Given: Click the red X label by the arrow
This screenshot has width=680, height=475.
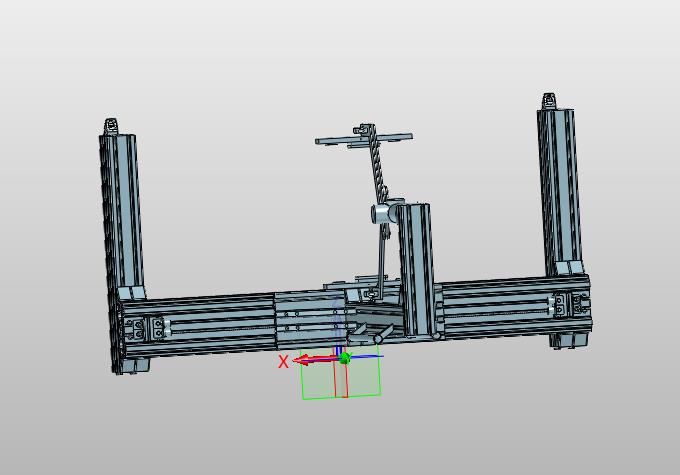Looking at the screenshot, I should [283, 361].
